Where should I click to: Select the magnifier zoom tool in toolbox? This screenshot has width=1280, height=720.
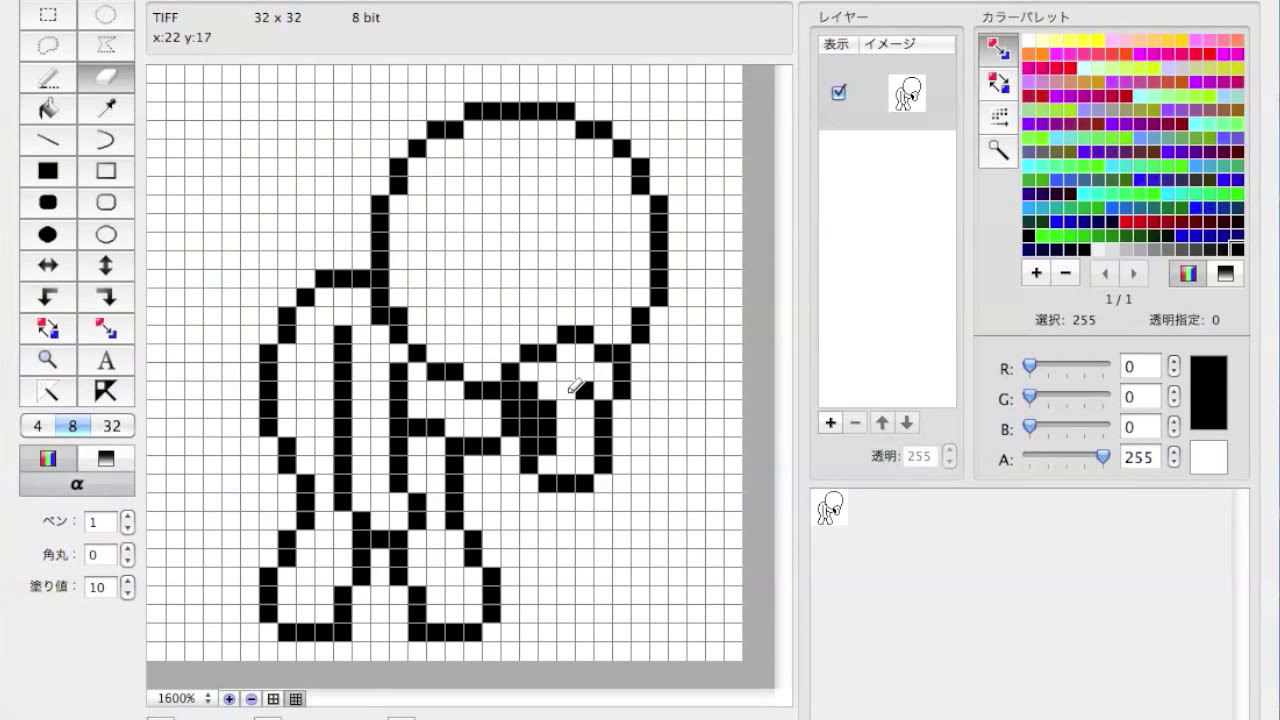(x=48, y=360)
